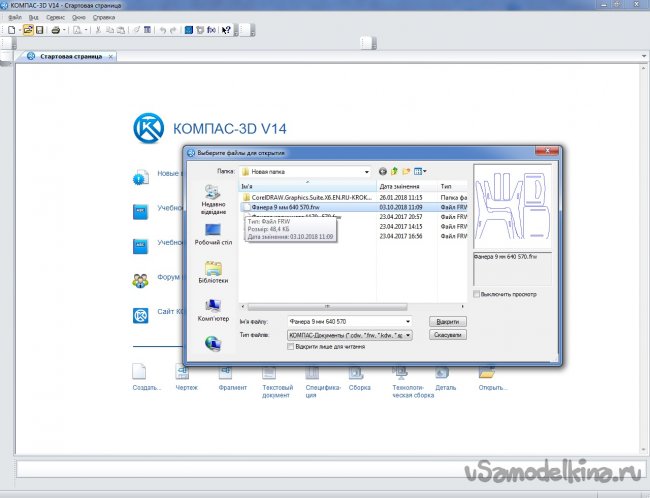Click the Деталь icon on start page
Image resolution: width=650 pixels, height=498 pixels.
(x=445, y=375)
